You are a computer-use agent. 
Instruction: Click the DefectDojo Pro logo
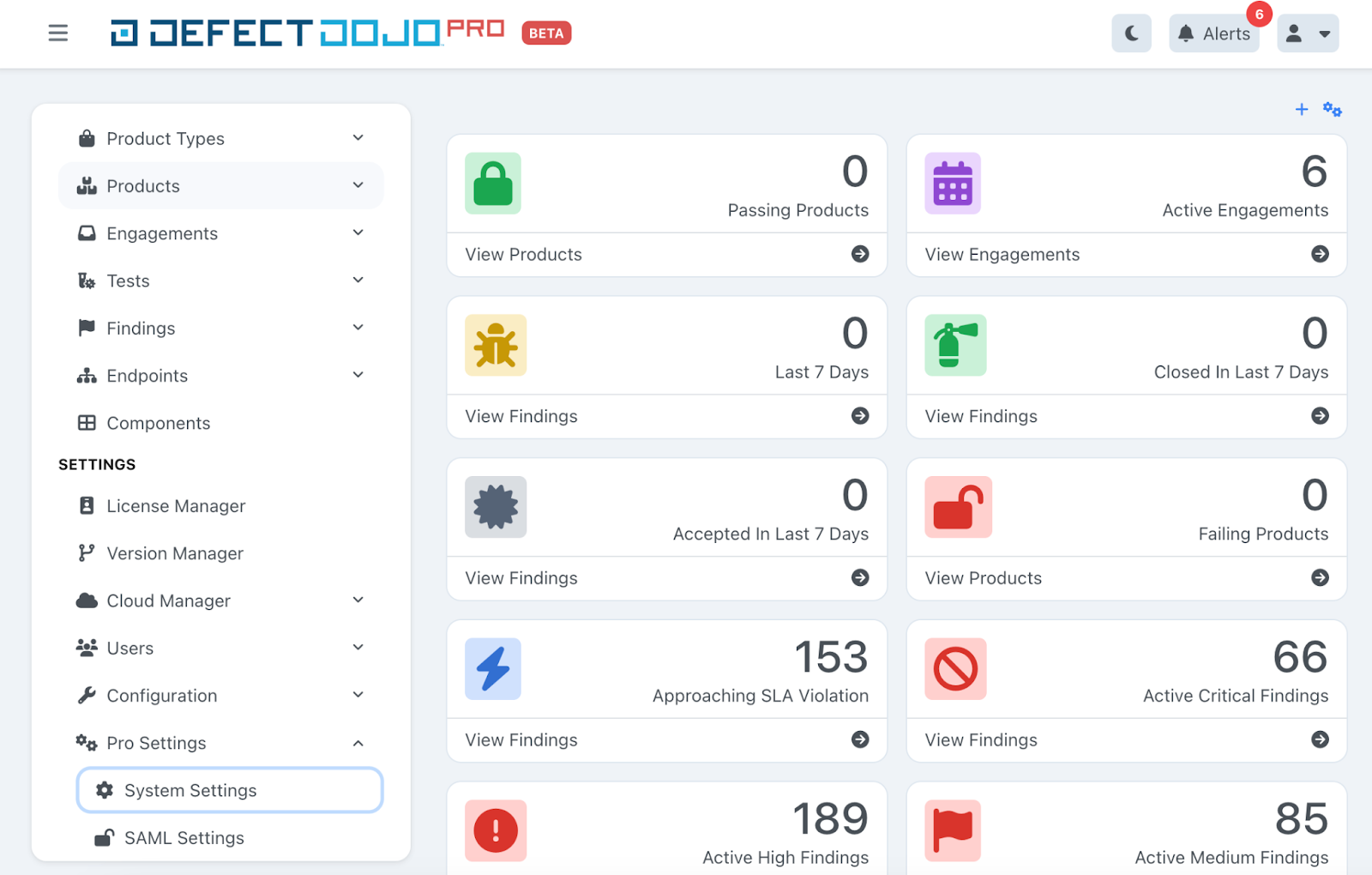307,33
